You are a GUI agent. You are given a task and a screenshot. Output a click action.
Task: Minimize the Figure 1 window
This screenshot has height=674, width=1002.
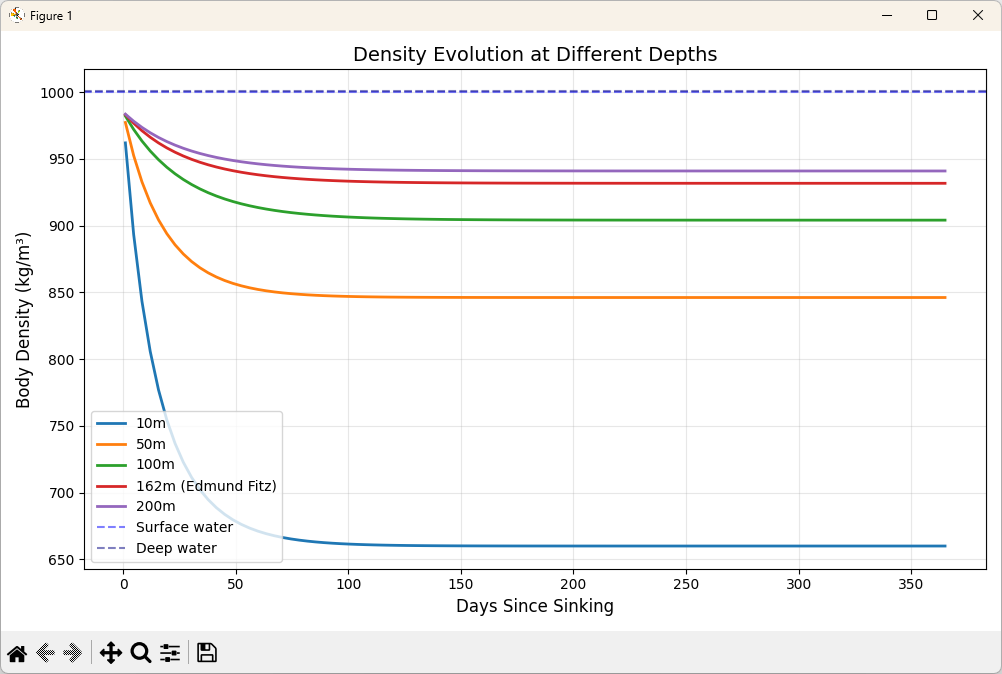tap(886, 15)
